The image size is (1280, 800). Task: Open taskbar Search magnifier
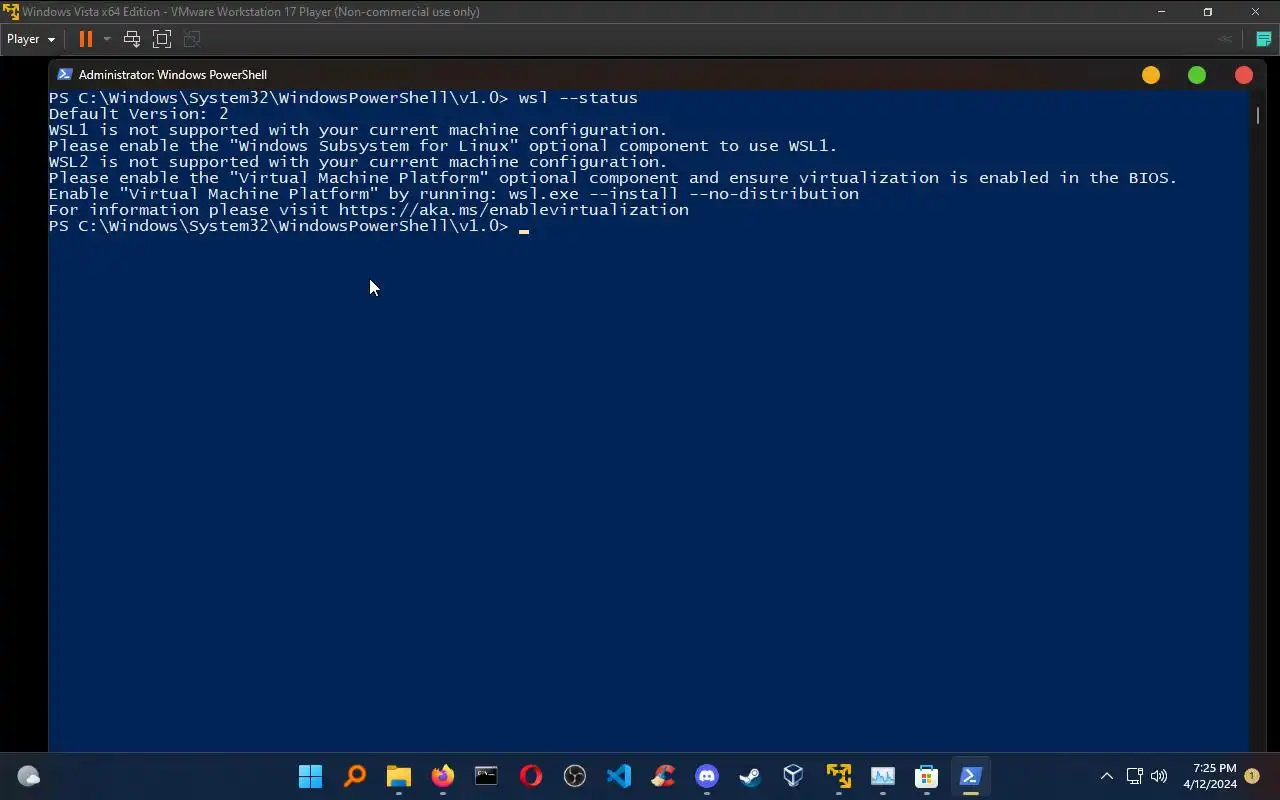(x=355, y=776)
